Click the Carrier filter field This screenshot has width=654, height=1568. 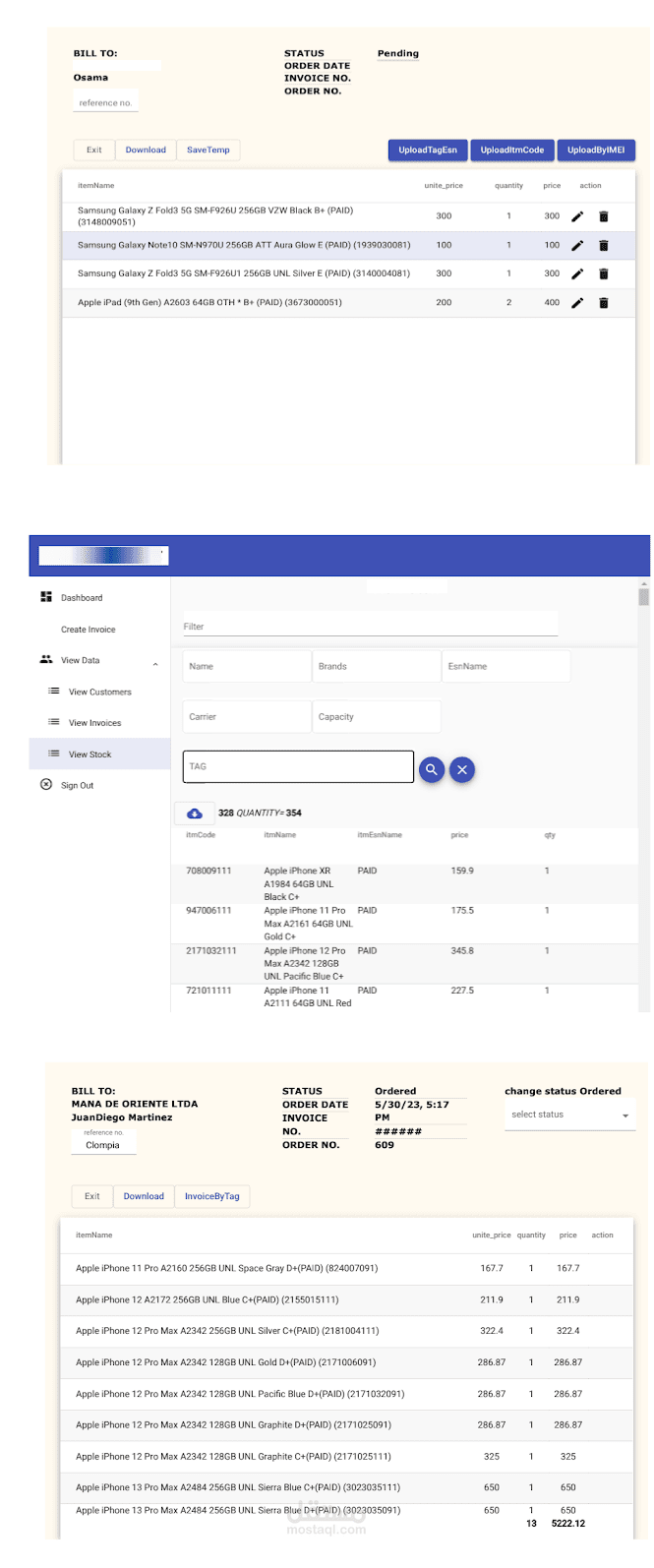click(247, 717)
